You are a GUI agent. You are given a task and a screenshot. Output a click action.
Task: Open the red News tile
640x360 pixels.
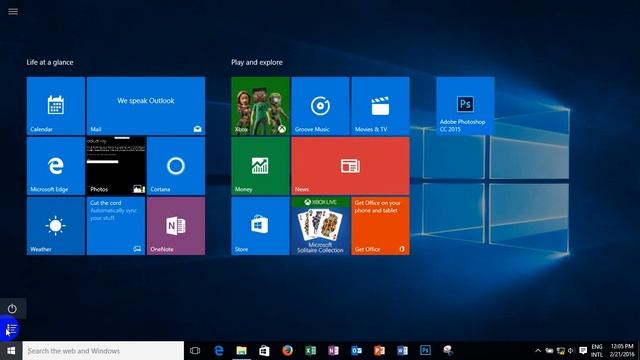(350, 166)
